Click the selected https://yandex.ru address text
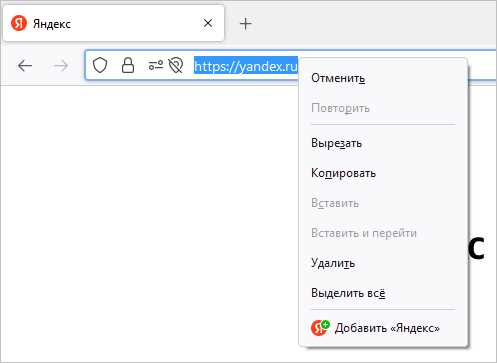Image resolution: width=497 pixels, height=363 pixels. (246, 66)
